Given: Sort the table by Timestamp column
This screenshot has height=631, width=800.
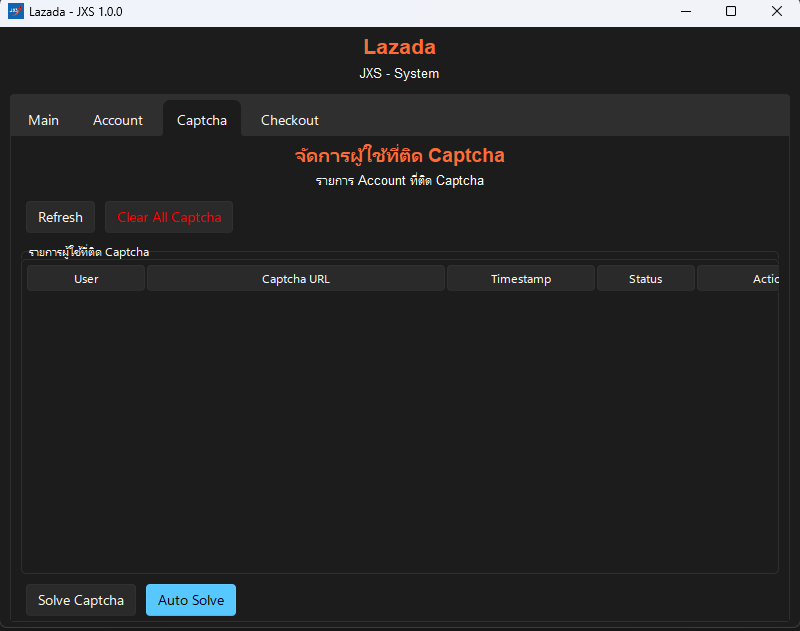Looking at the screenshot, I should tap(521, 279).
